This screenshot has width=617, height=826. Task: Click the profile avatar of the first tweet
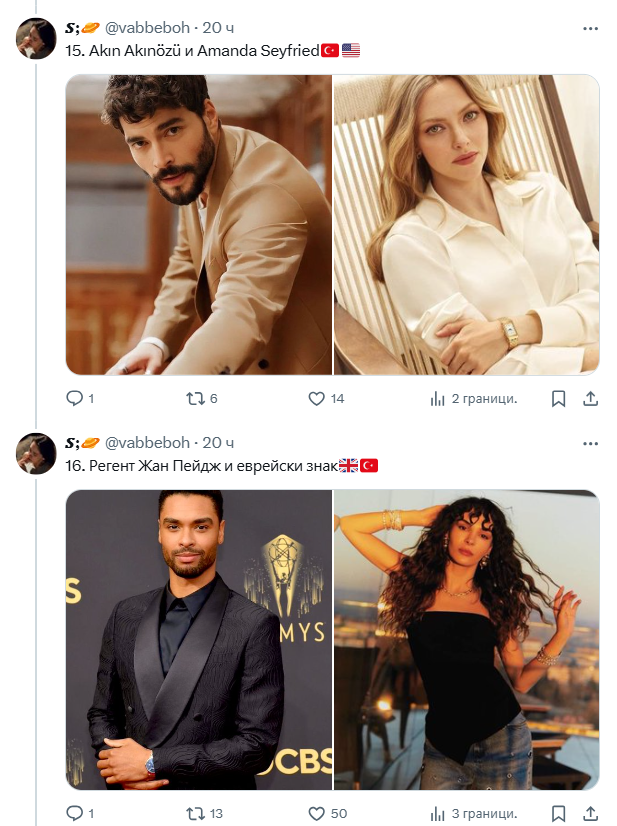pos(37,39)
